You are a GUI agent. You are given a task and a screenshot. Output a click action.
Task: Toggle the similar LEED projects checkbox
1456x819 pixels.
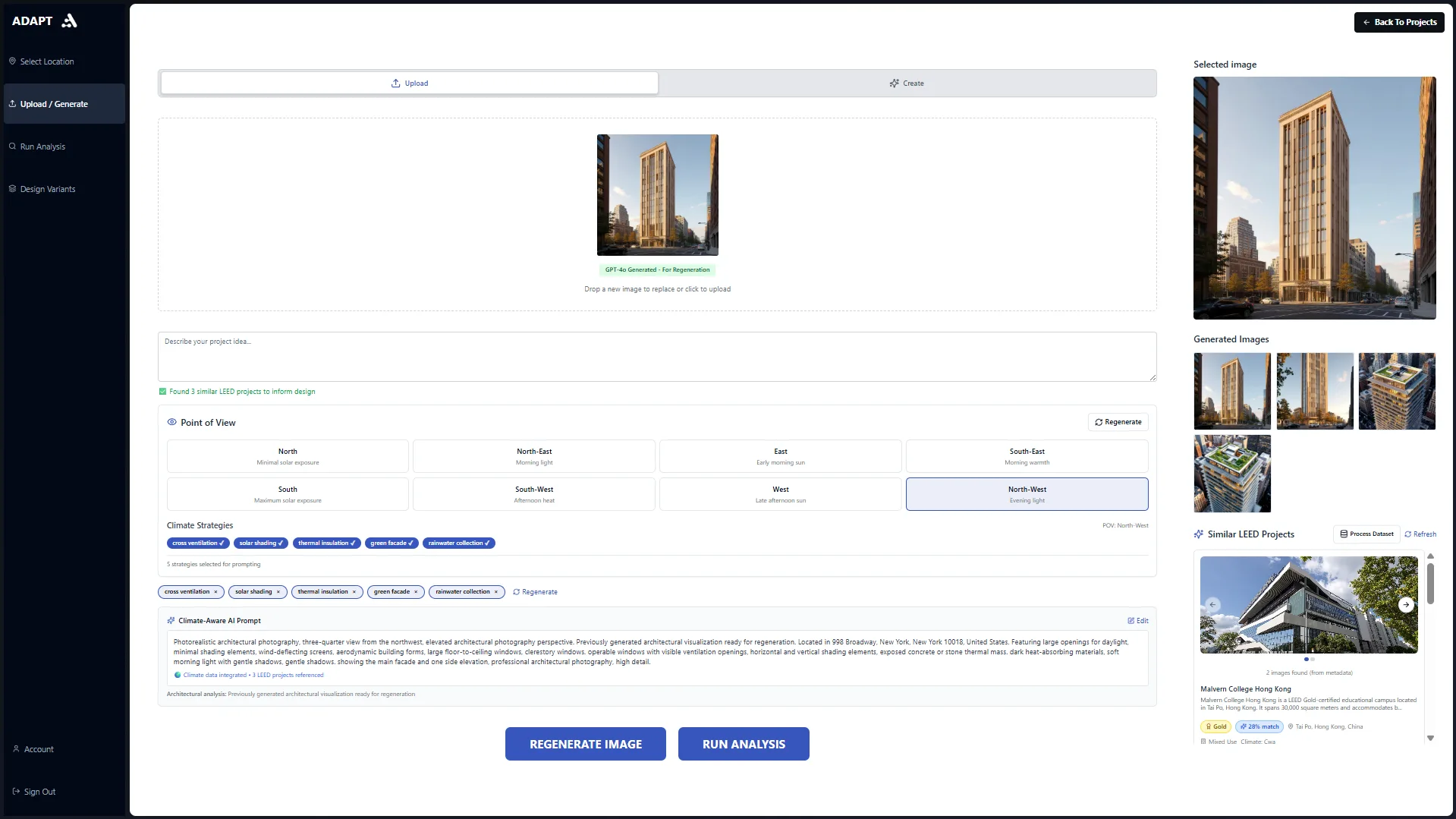tap(162, 392)
